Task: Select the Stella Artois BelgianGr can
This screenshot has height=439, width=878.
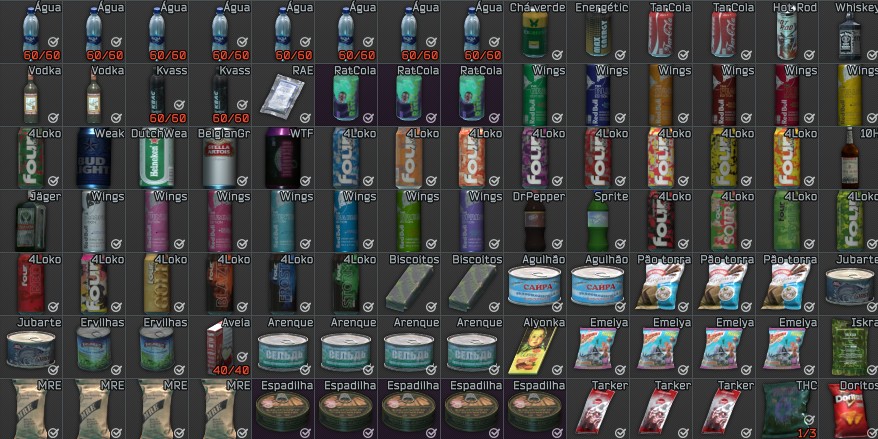Action: (x=220, y=158)
